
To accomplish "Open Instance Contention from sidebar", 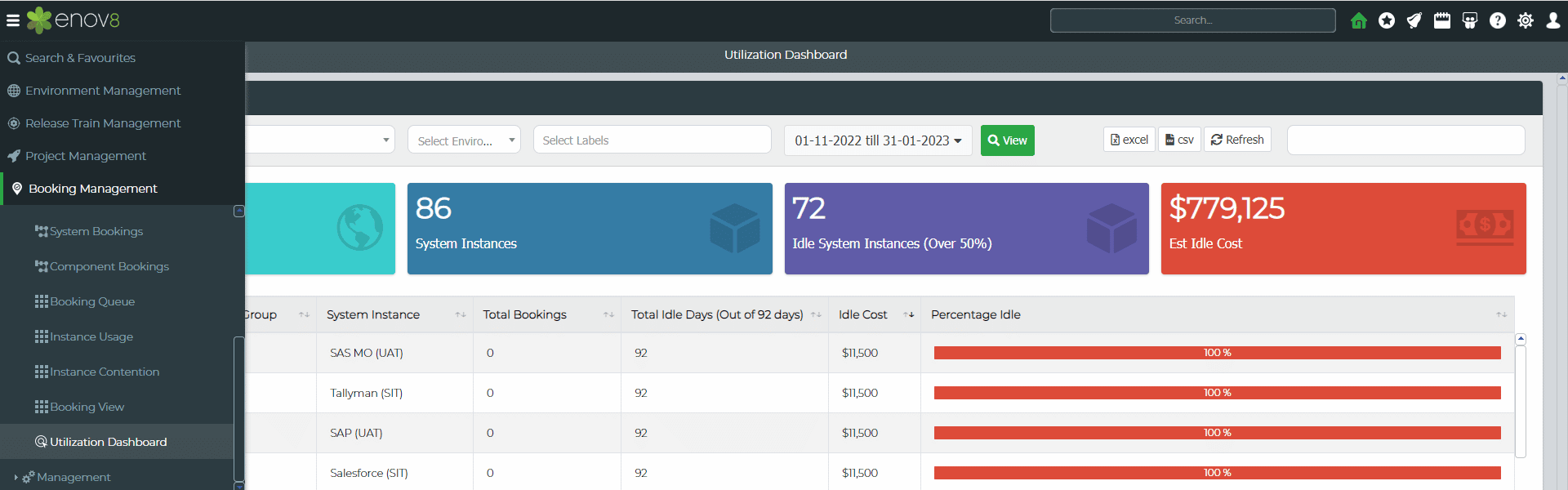I will (x=105, y=372).
